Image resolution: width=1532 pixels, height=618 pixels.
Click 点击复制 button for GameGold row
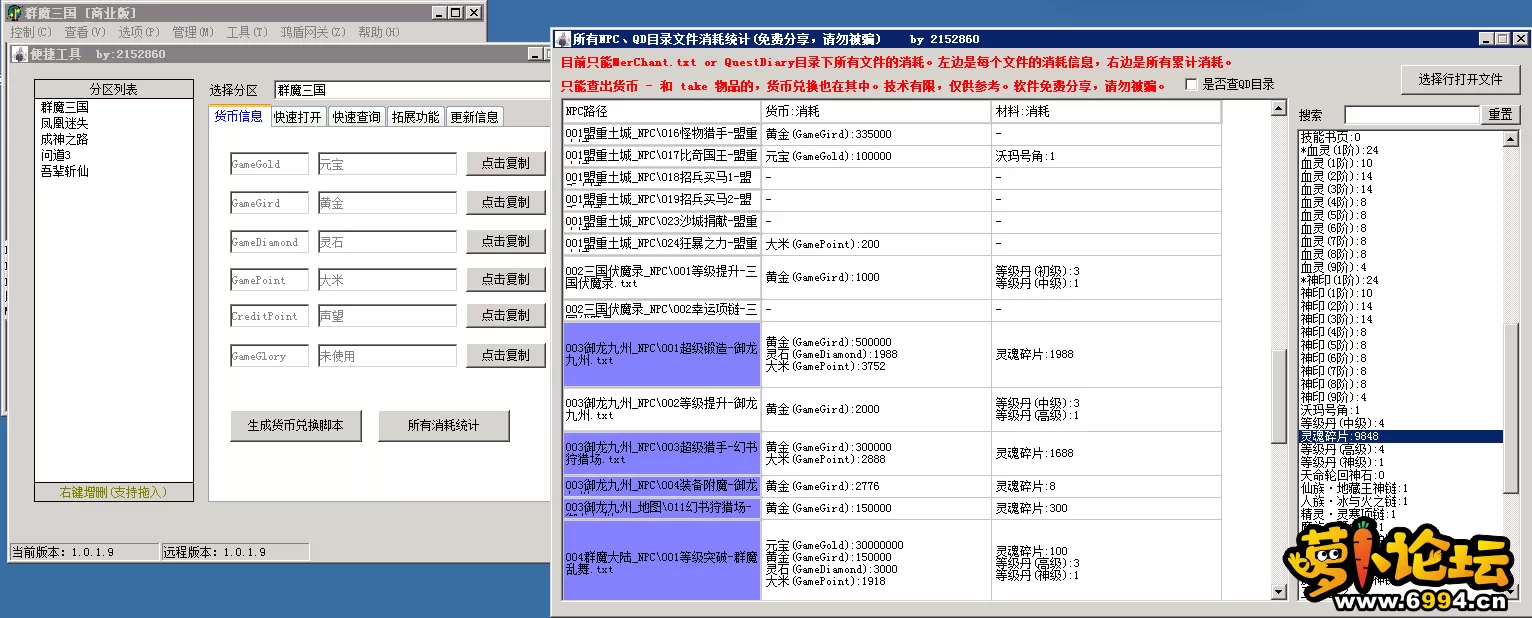pos(505,163)
